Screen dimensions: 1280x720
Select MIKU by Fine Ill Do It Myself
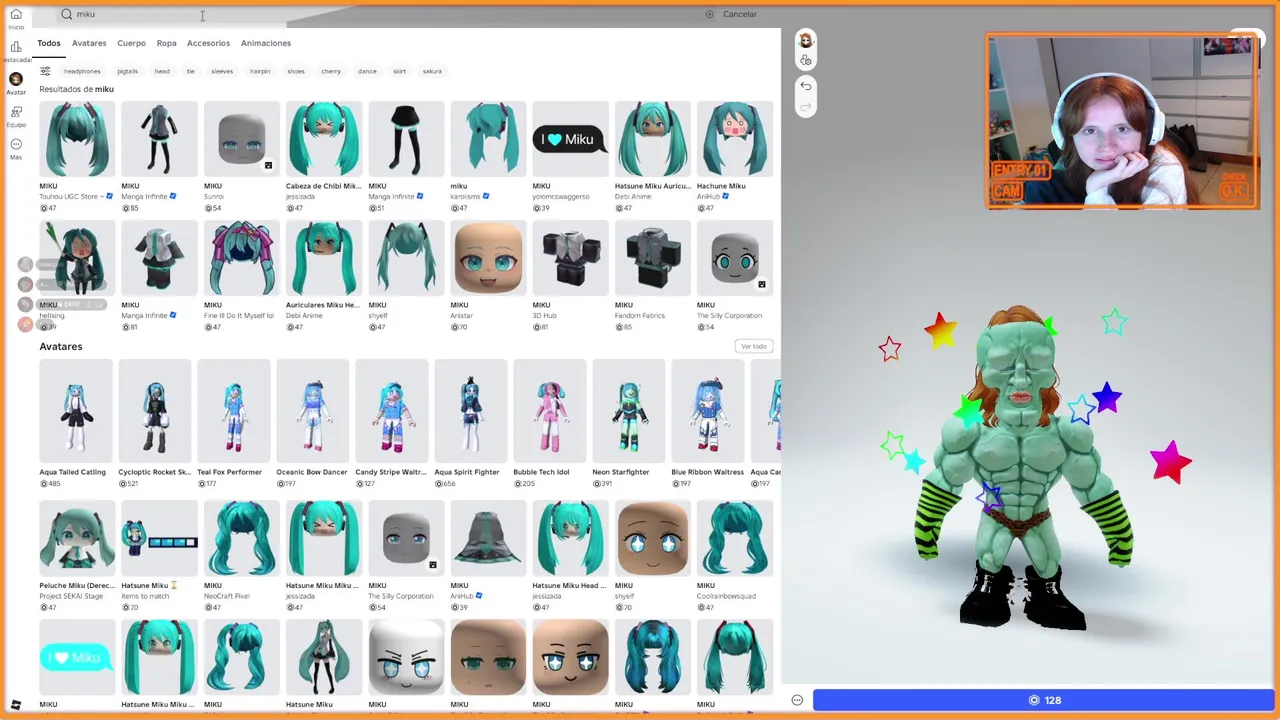click(242, 258)
